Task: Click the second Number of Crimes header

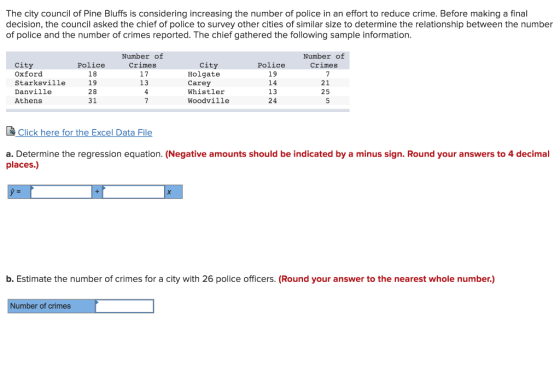Action: (324, 61)
